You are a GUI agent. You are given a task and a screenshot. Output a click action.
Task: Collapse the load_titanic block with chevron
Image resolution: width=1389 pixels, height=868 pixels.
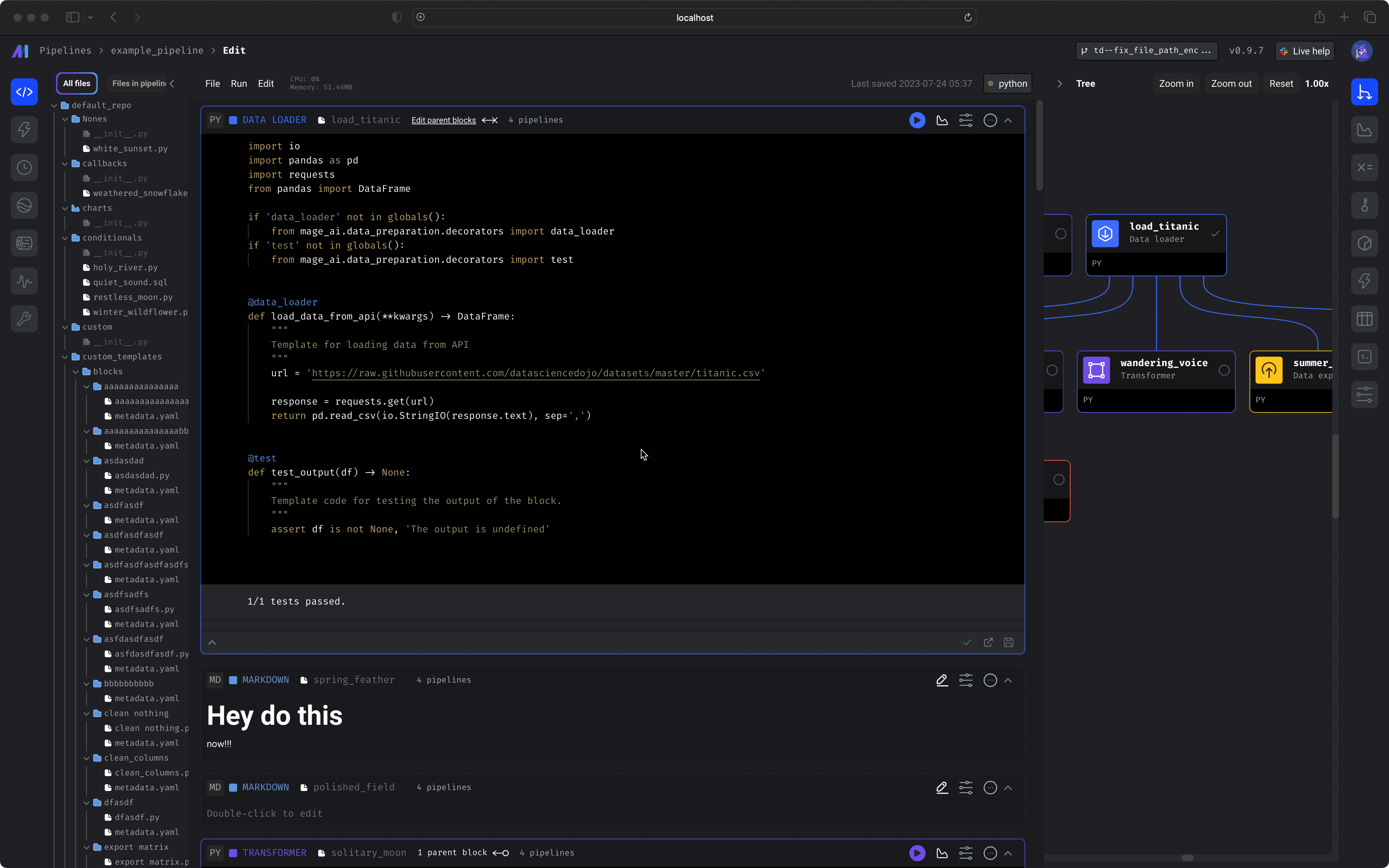click(1008, 120)
